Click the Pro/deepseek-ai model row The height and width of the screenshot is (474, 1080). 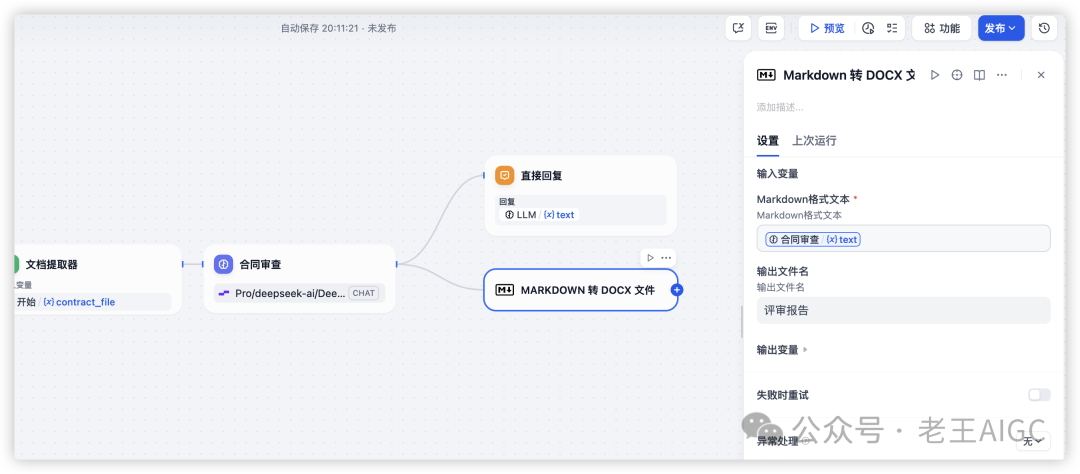(x=299, y=293)
